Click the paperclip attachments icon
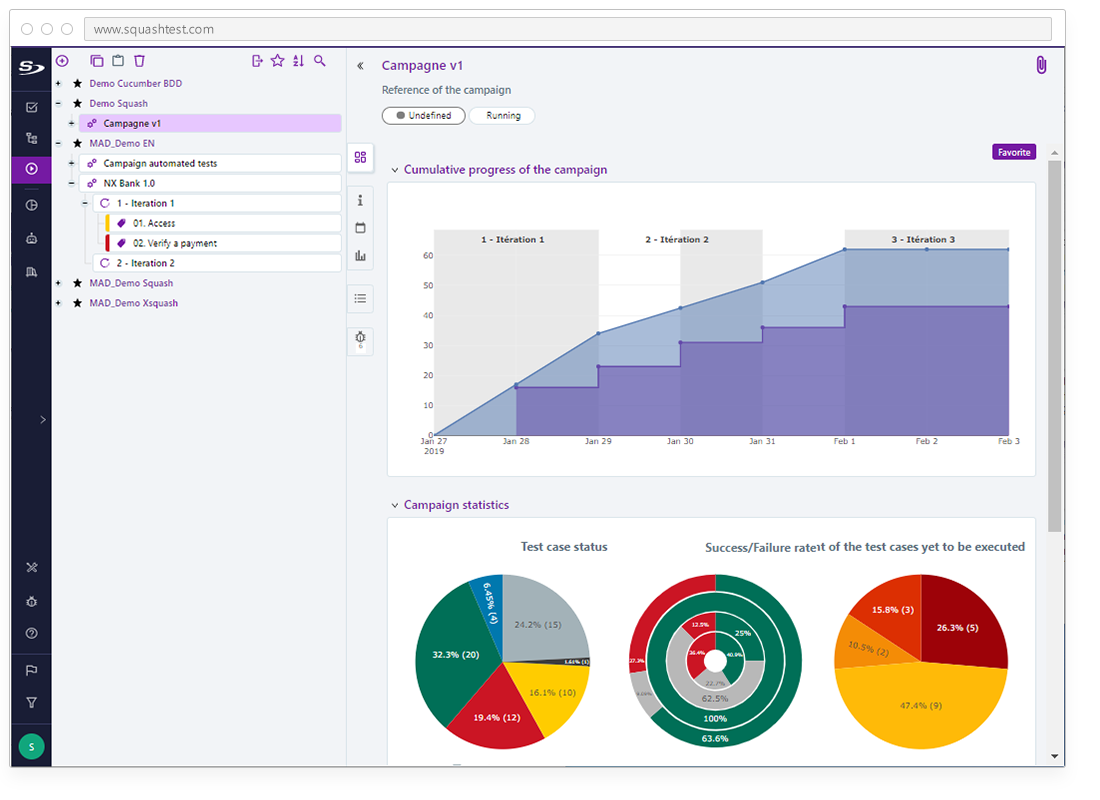This screenshot has width=1100, height=800. click(x=1040, y=64)
